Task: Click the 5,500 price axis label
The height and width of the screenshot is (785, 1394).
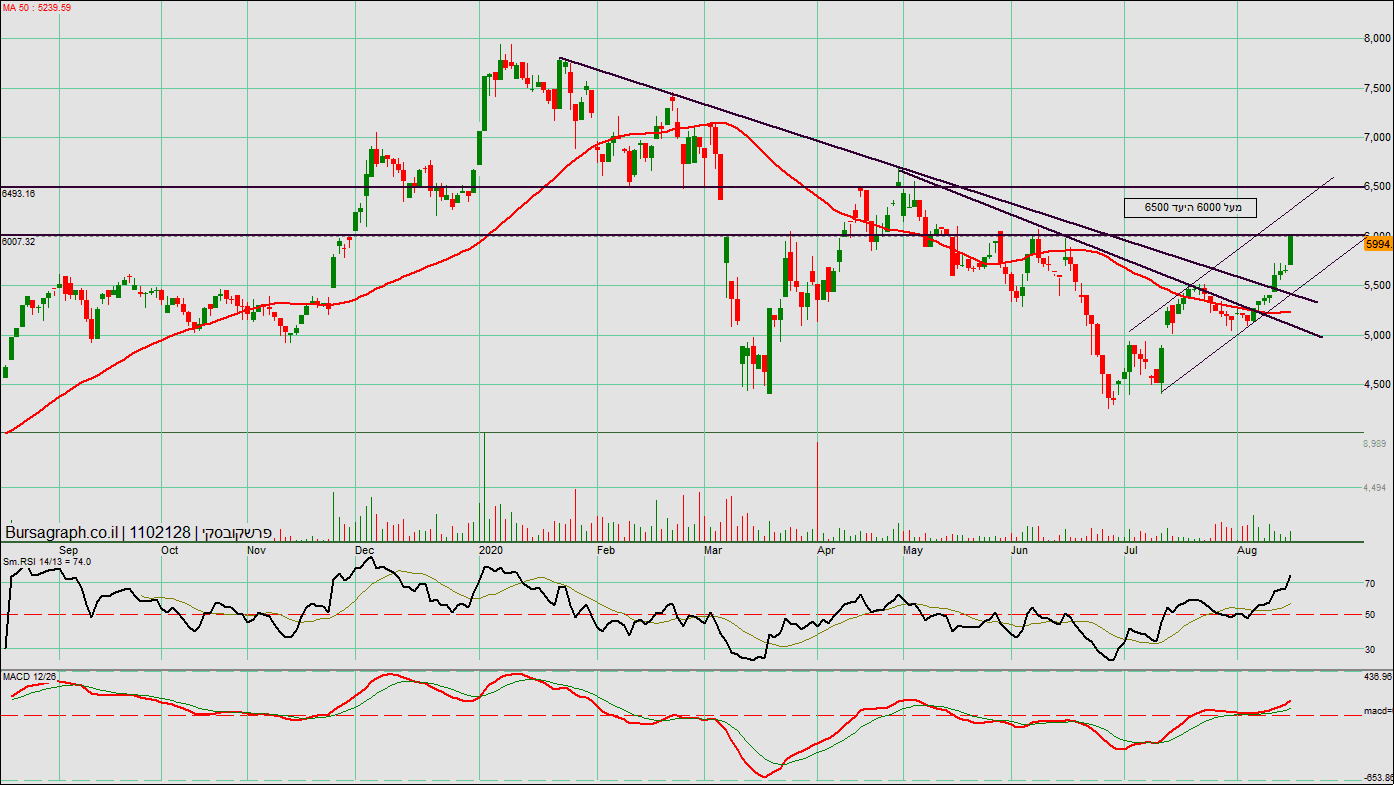Action: [1378, 285]
